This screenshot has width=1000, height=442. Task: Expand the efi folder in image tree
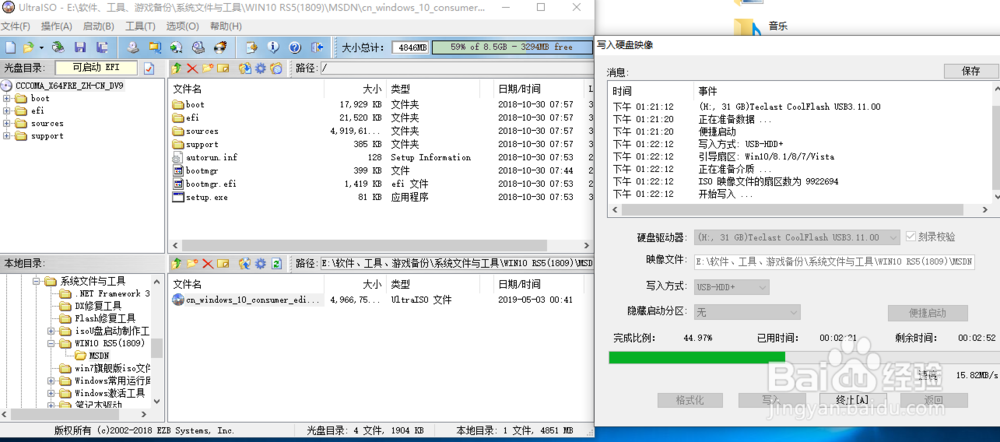coord(7,111)
